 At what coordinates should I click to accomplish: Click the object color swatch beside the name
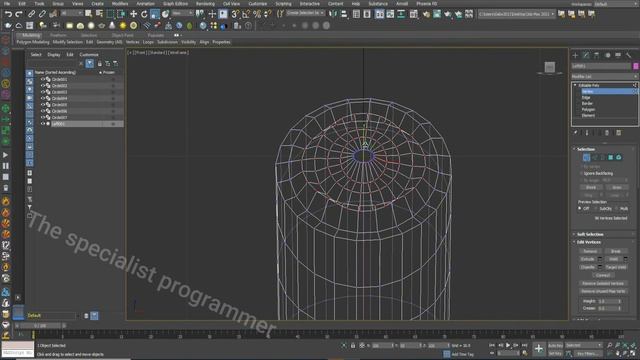click(x=636, y=66)
